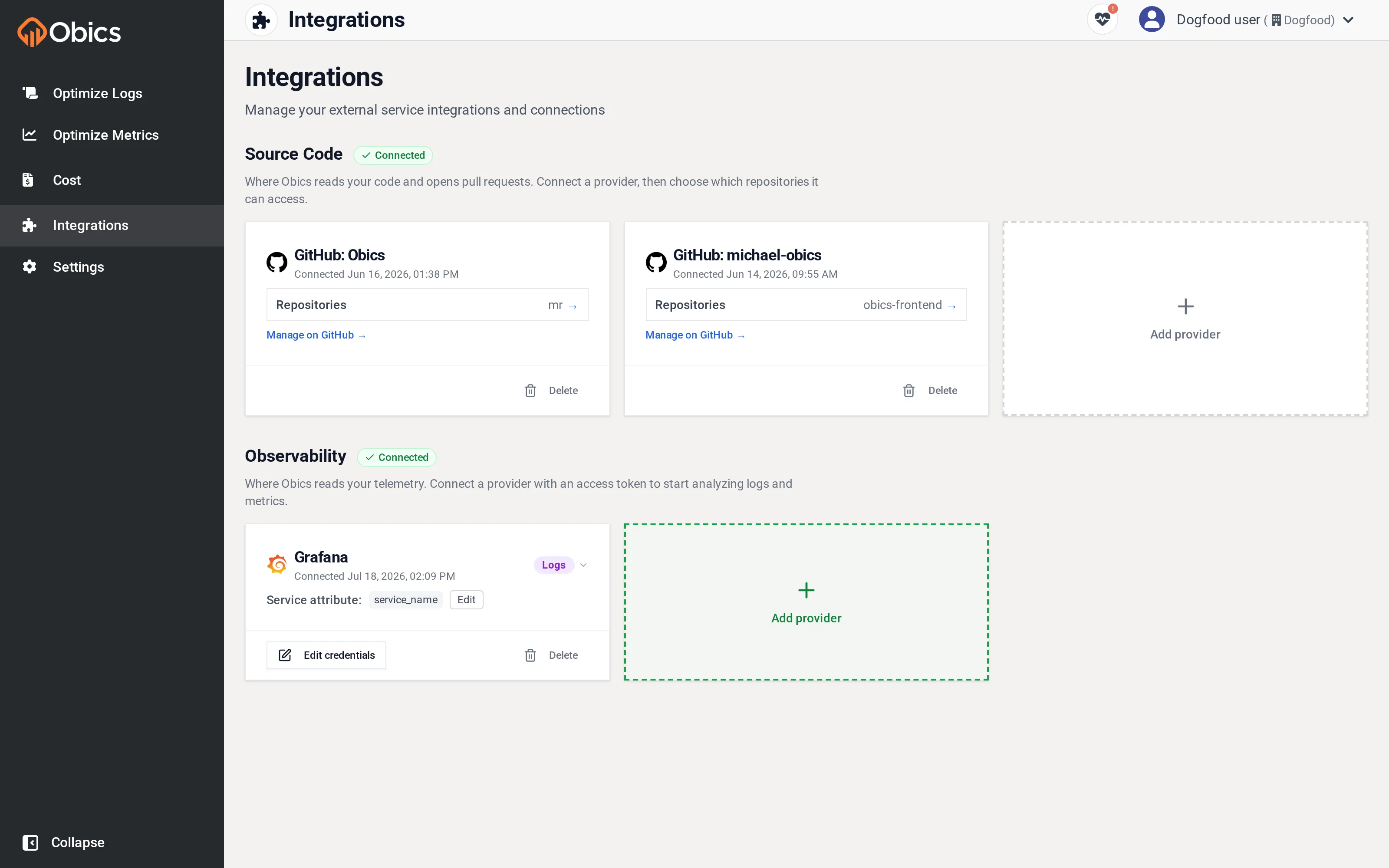Screen dimensions: 1389x868
Task: Add a Source Code provider
Action: click(1185, 319)
